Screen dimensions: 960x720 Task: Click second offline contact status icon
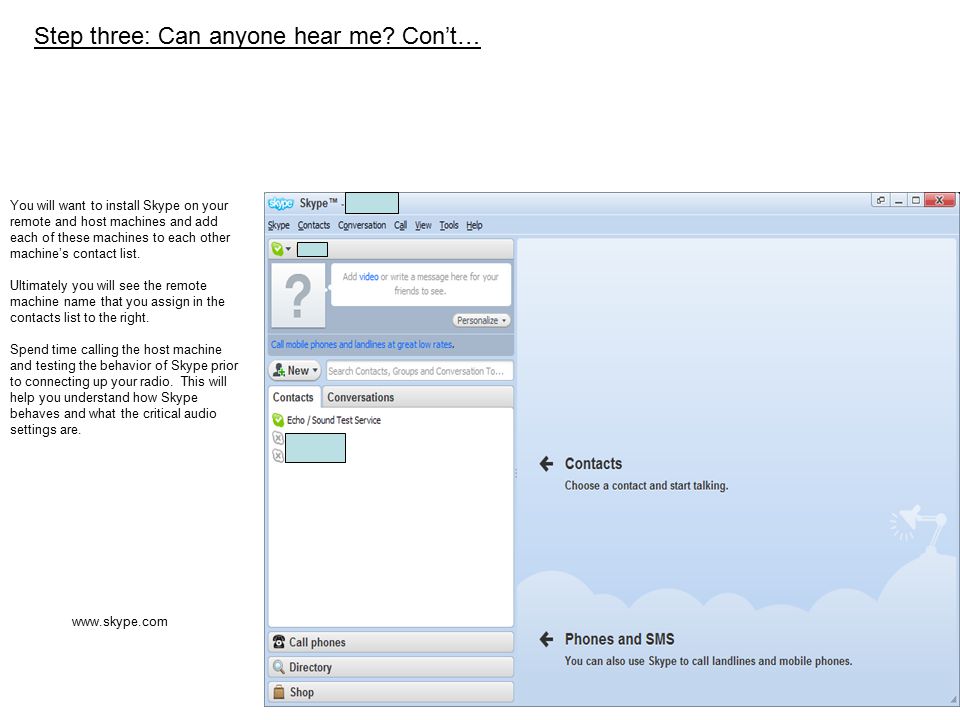pyautogui.click(x=278, y=456)
